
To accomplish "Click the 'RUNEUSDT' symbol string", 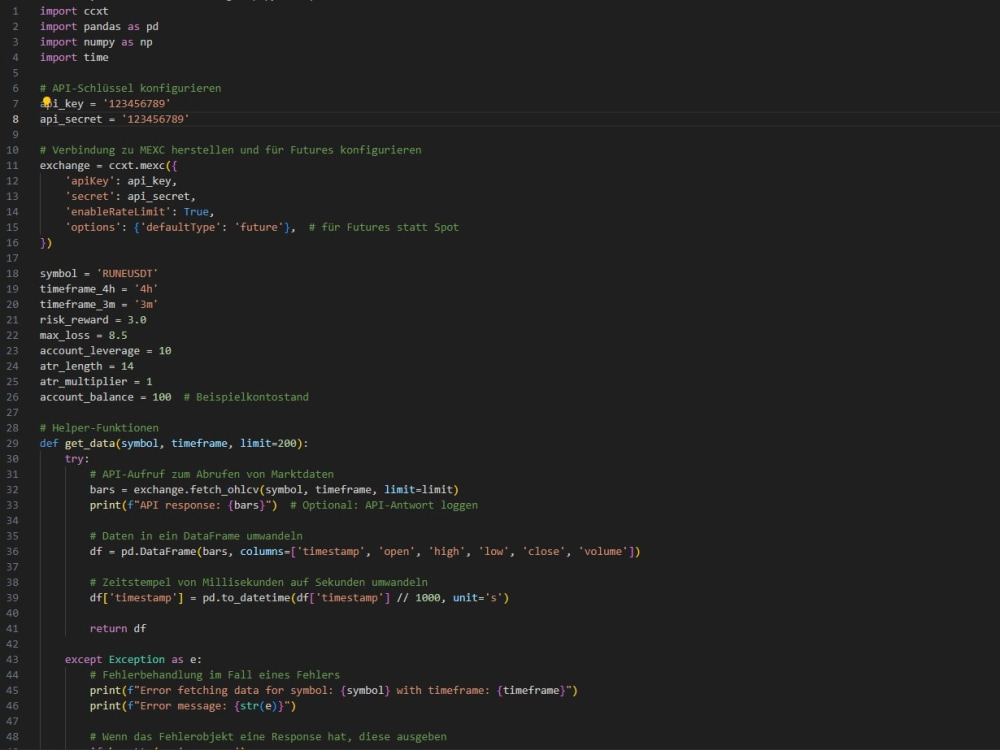I will (x=127, y=274).
